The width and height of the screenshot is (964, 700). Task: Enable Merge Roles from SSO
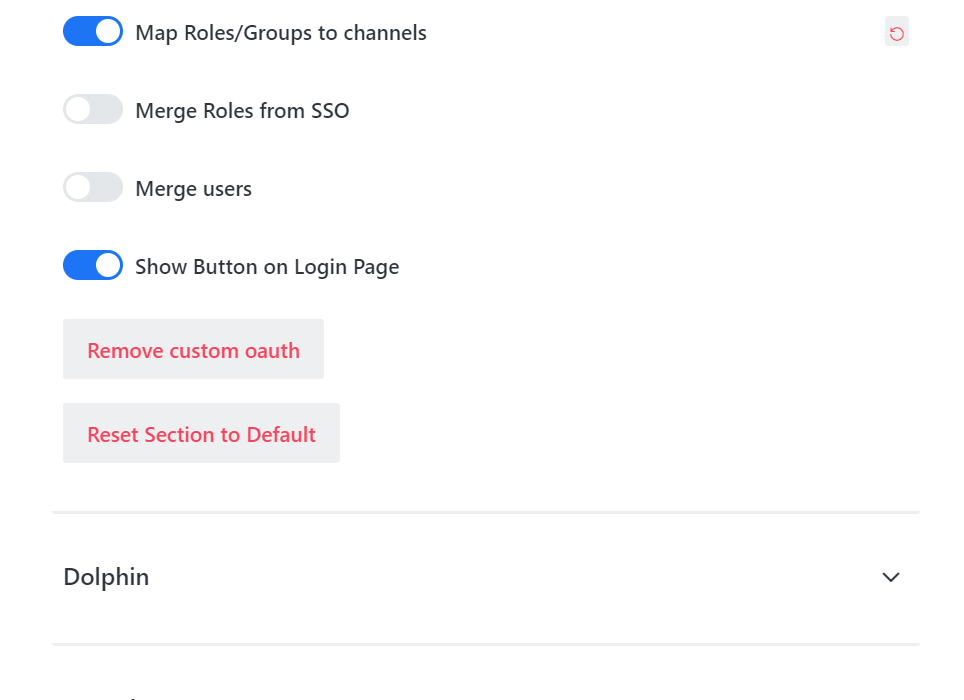[92, 109]
